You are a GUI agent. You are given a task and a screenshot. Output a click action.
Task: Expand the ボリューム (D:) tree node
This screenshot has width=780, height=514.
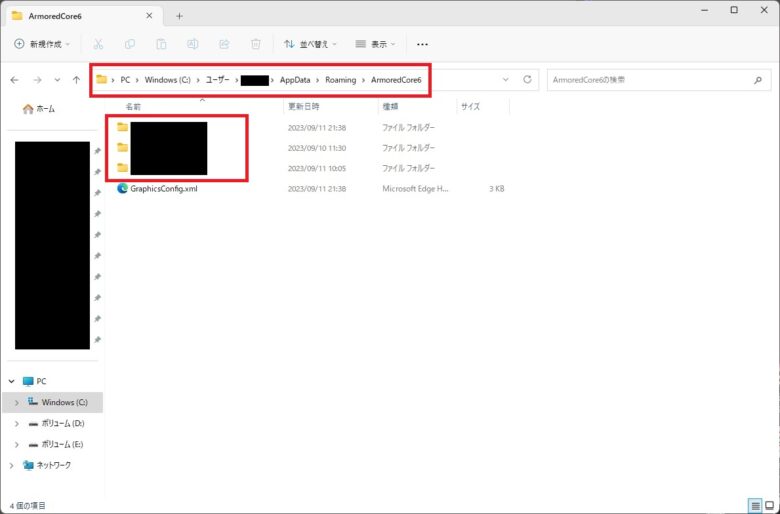point(16,423)
